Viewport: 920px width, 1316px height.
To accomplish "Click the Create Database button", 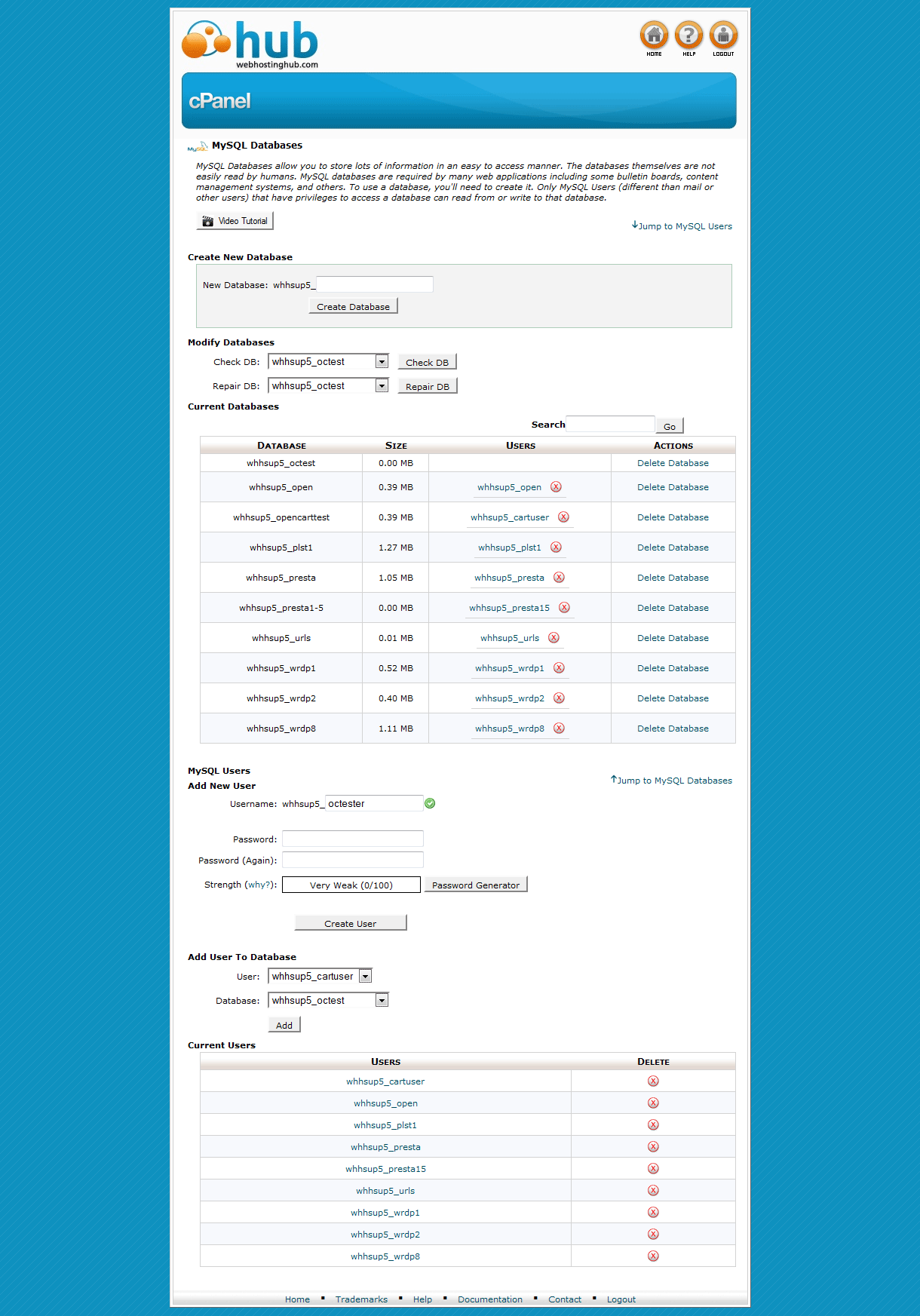I will (x=353, y=307).
